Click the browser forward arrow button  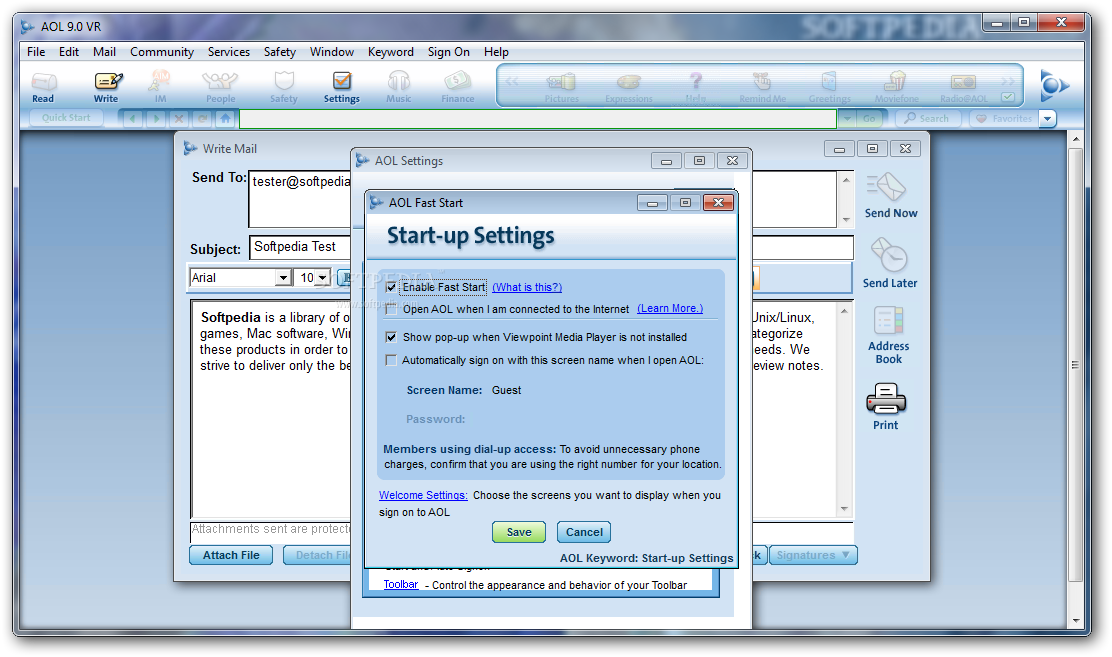(156, 118)
